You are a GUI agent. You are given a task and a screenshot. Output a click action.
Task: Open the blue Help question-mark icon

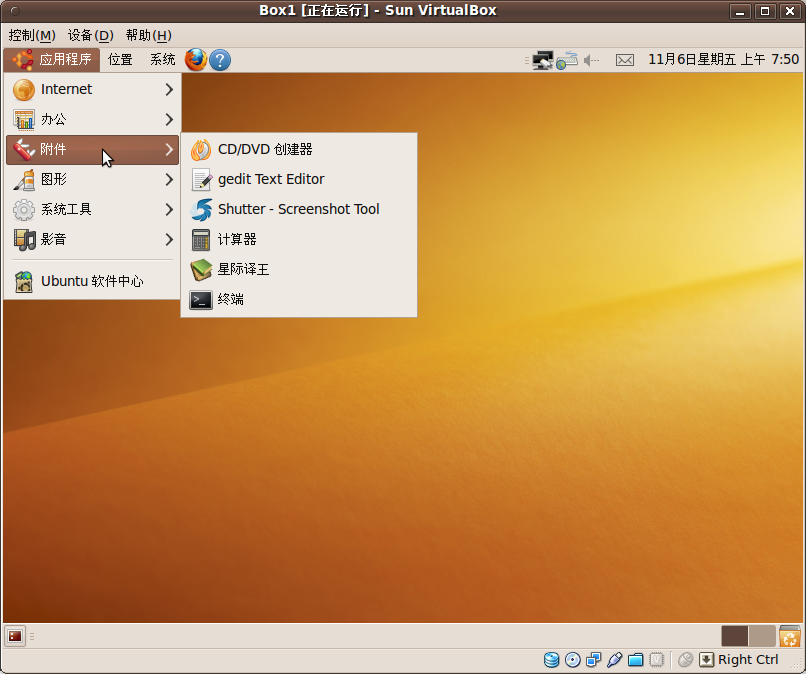(x=220, y=60)
